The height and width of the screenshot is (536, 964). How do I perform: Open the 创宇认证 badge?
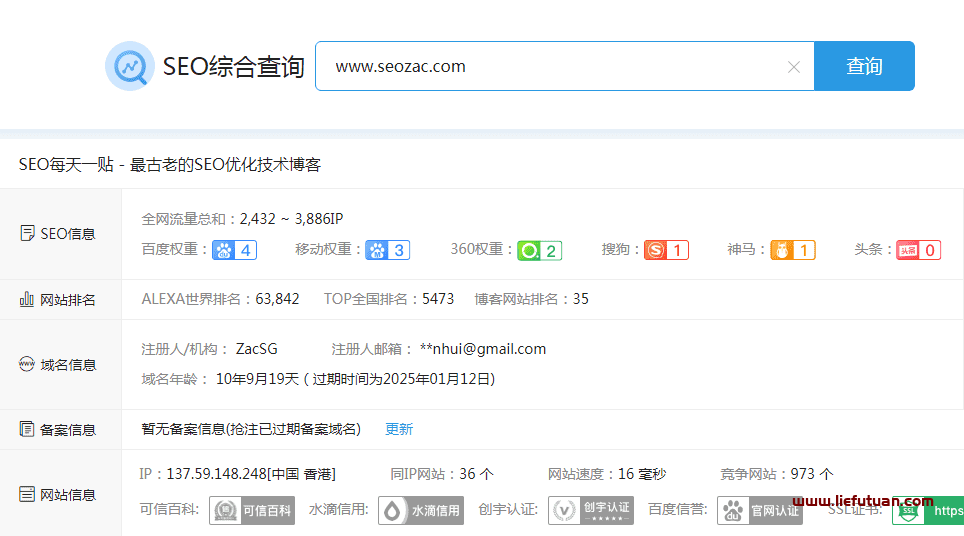click(x=591, y=510)
